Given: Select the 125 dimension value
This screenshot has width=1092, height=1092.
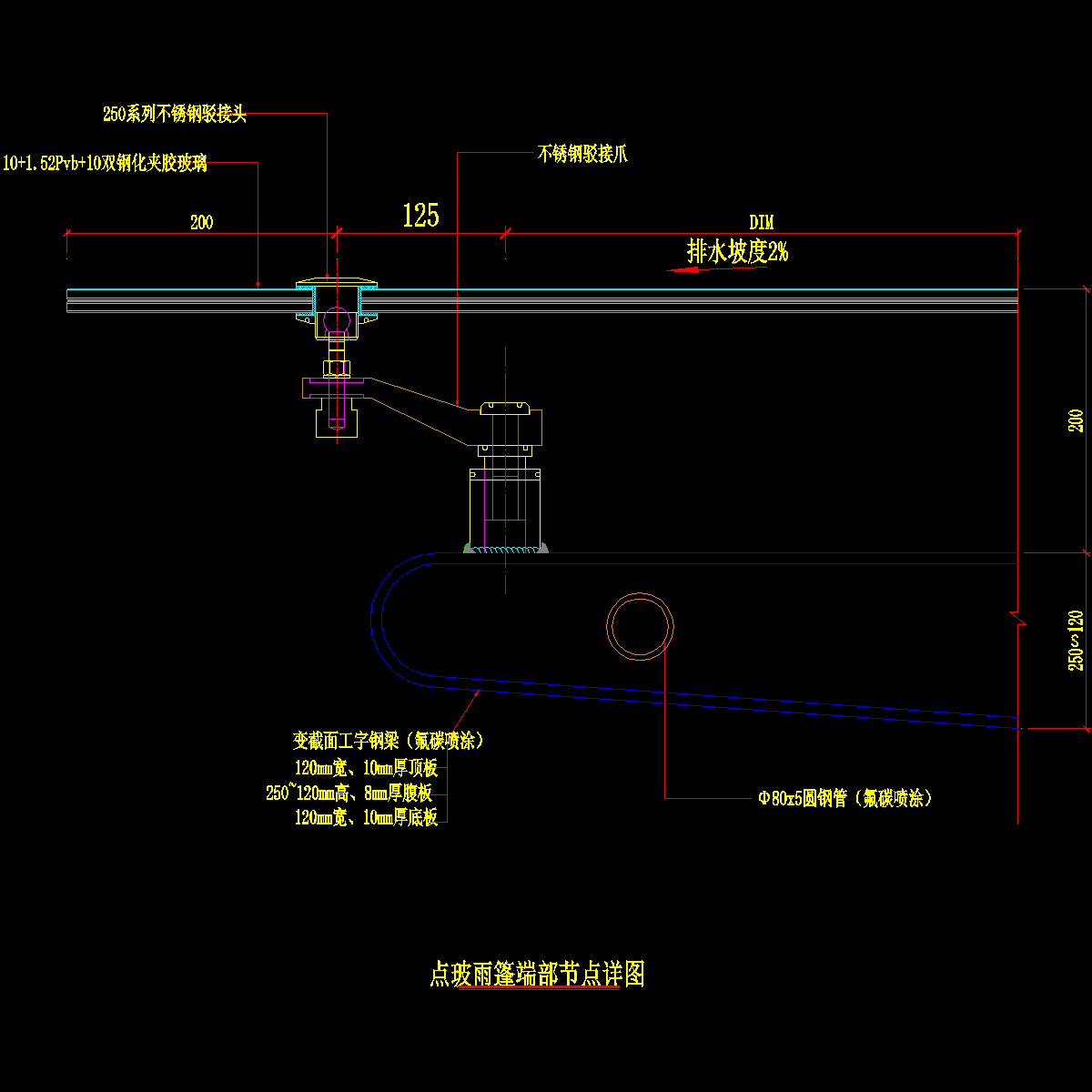Looking at the screenshot, I should (x=420, y=216).
